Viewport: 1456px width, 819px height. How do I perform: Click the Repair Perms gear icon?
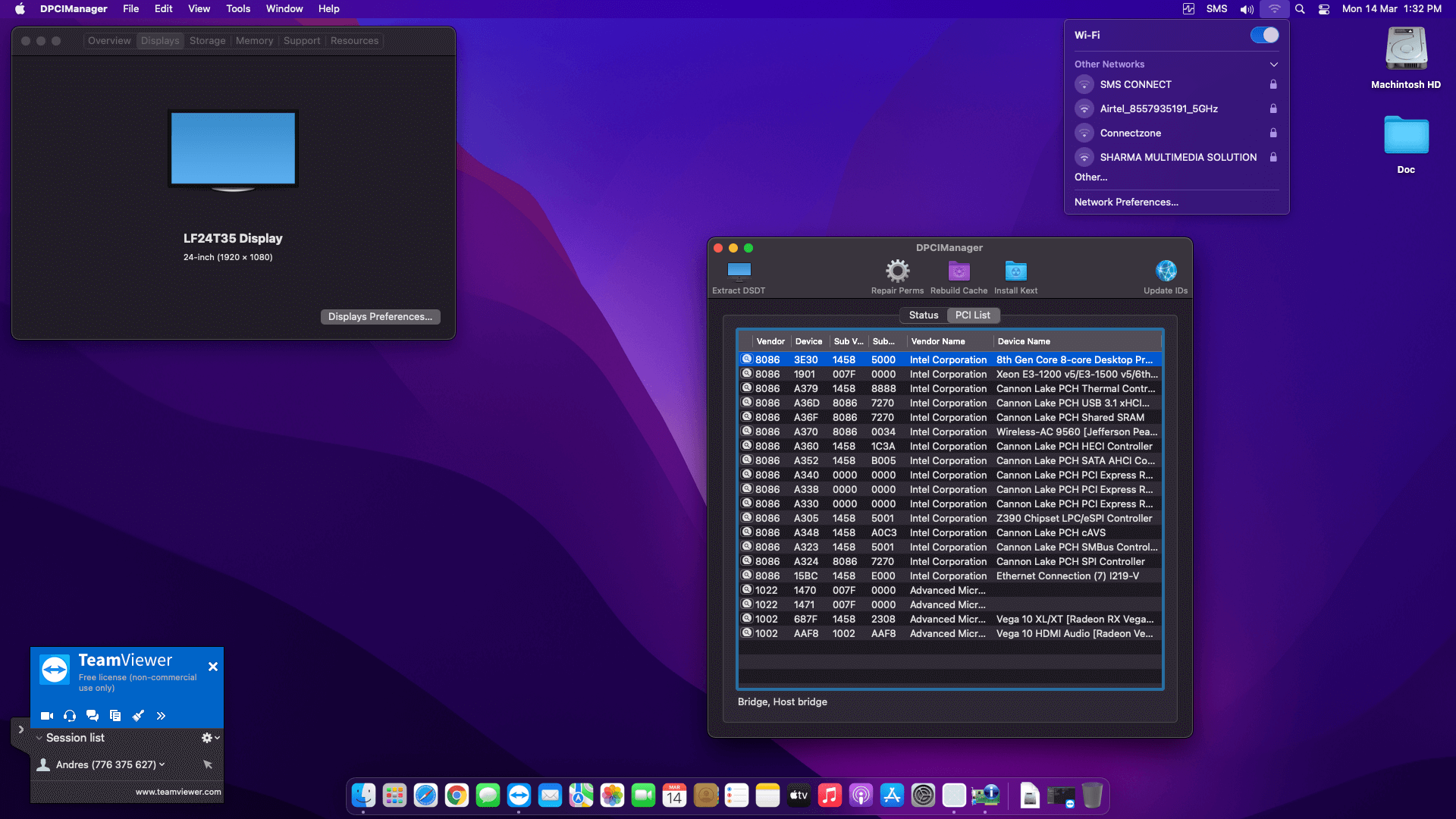[897, 271]
